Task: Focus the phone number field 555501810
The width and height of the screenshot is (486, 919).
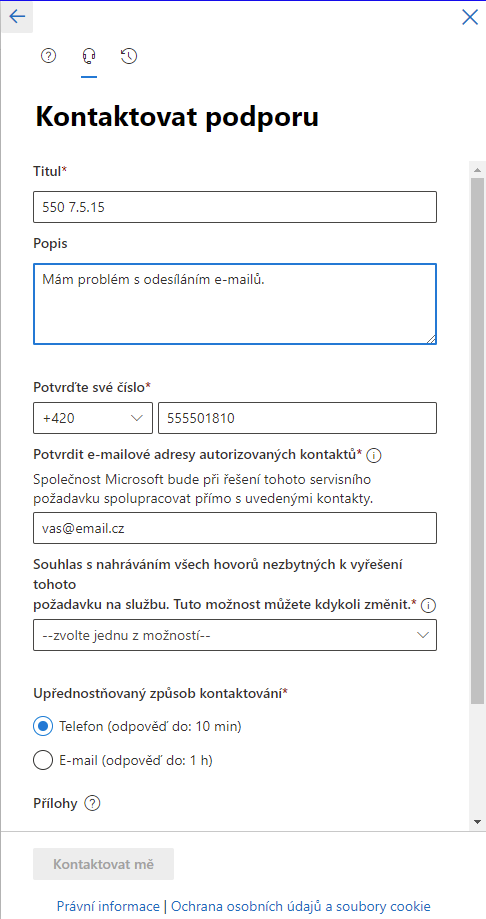Action: click(297, 418)
